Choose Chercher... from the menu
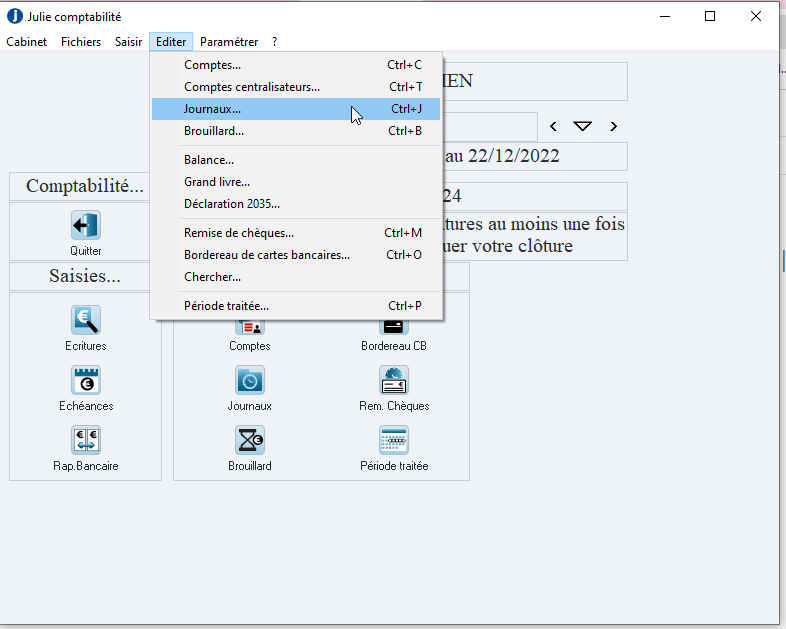The image size is (786, 629). click(x=296, y=278)
